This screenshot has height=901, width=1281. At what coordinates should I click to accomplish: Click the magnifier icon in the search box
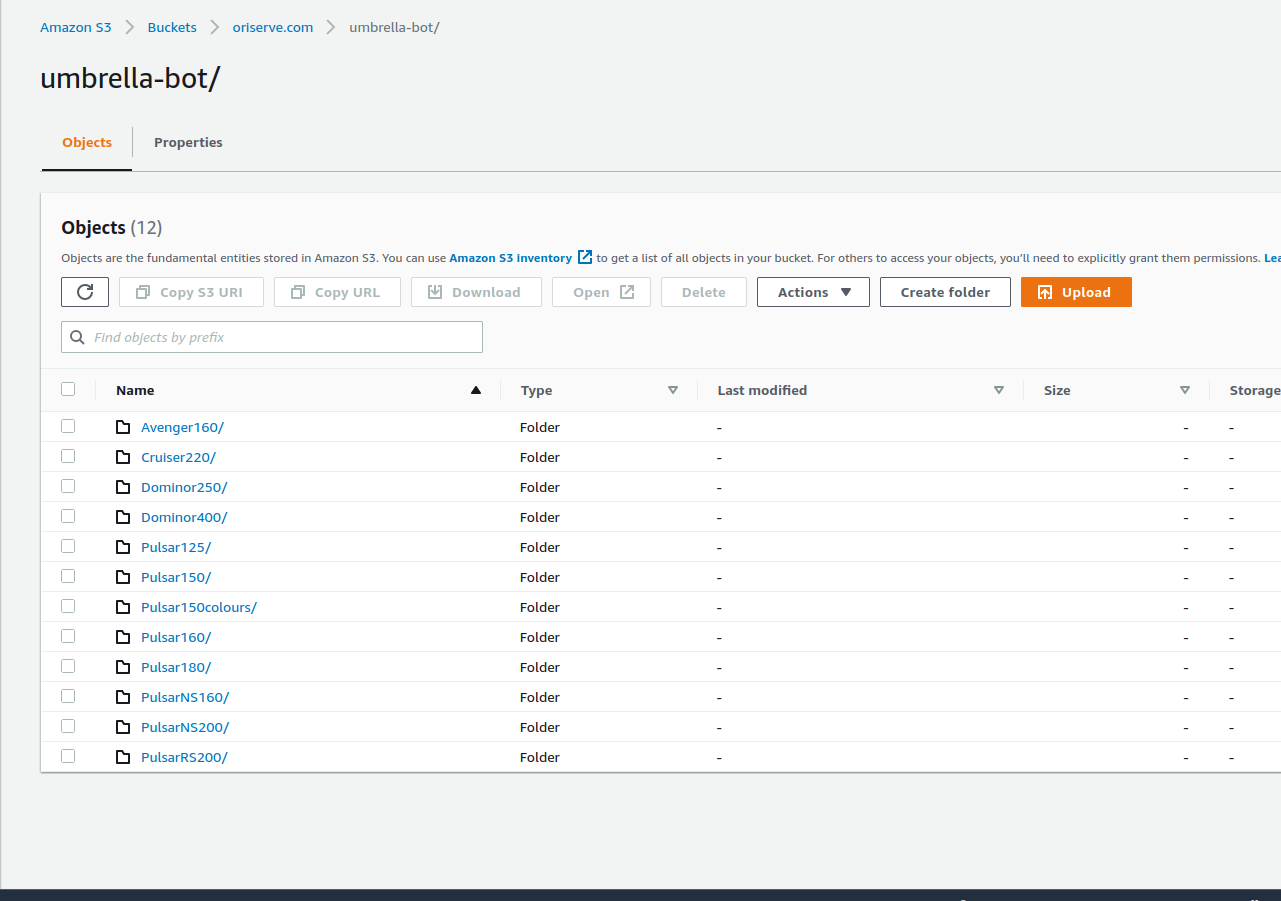(78, 337)
